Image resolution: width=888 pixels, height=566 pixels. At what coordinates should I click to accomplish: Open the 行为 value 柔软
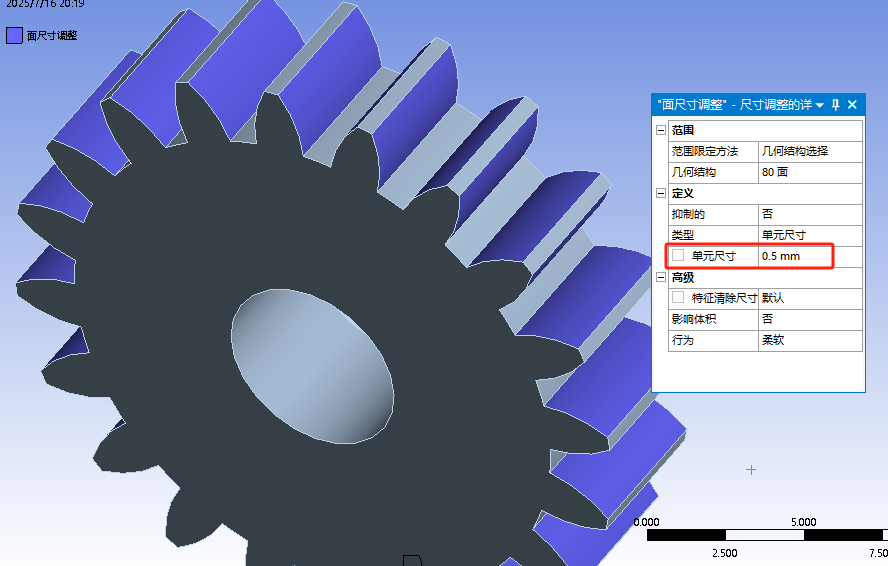pyautogui.click(x=809, y=340)
